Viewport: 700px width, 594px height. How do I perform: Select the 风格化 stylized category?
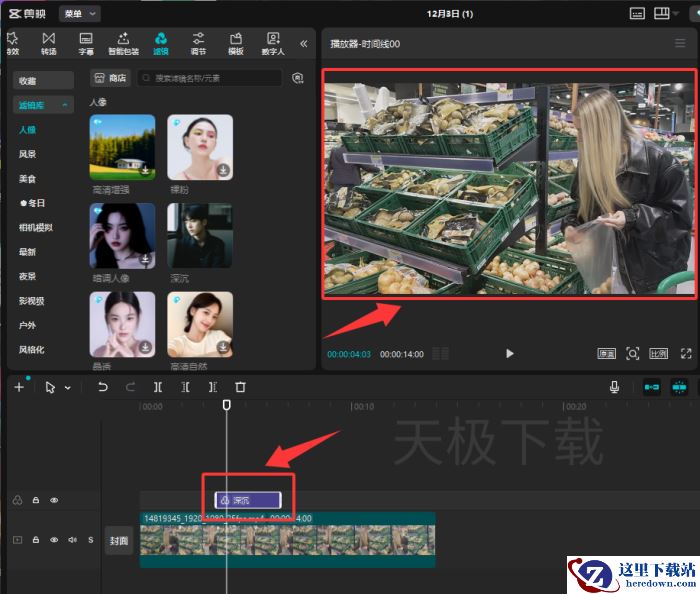click(x=31, y=349)
